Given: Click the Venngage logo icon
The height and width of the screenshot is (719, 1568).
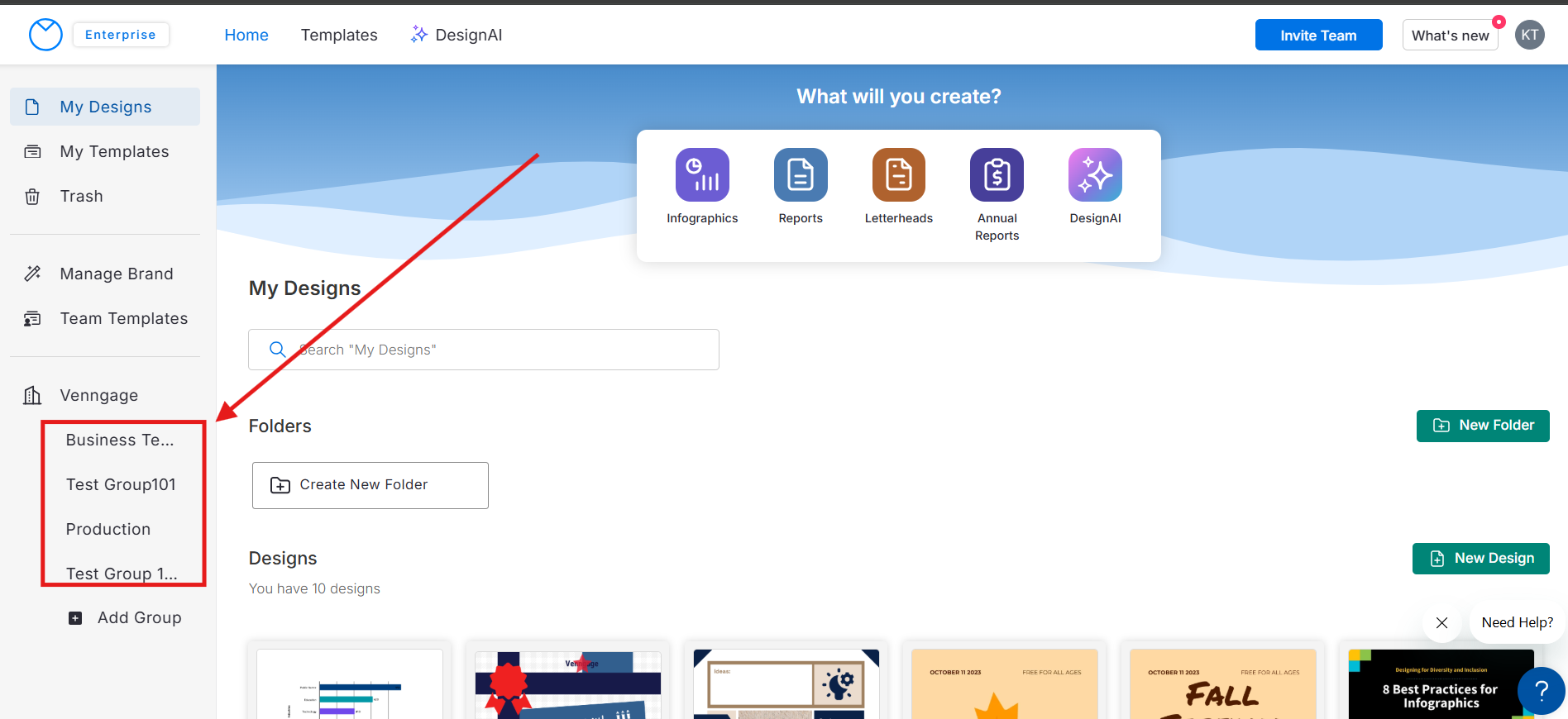Looking at the screenshot, I should (45, 35).
